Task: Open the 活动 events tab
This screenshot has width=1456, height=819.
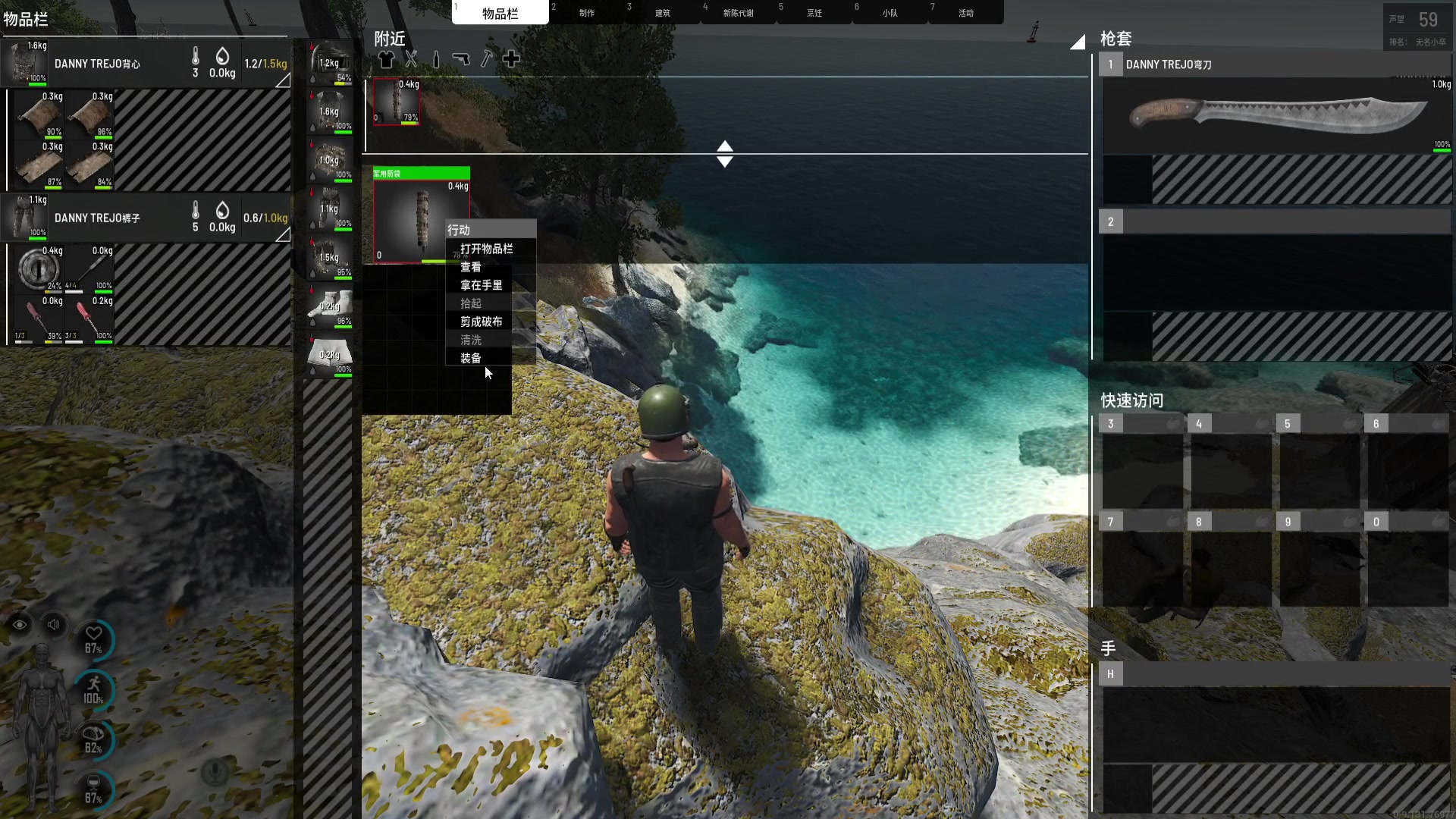Action: [966, 13]
